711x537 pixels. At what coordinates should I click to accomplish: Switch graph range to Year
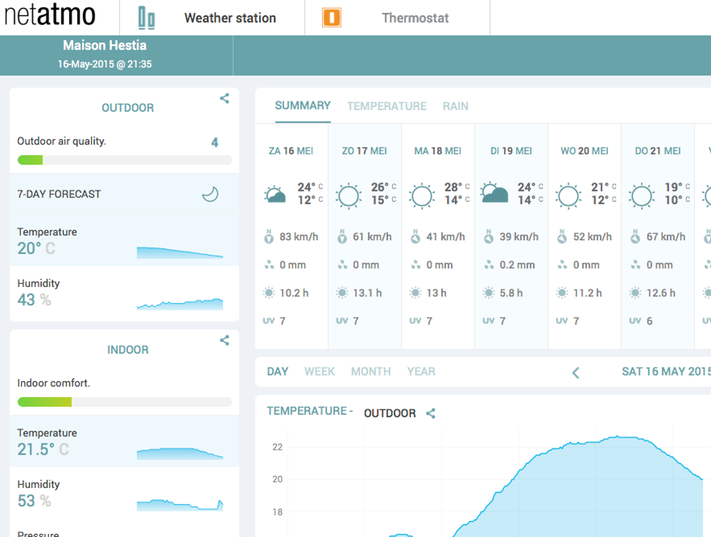point(421,371)
